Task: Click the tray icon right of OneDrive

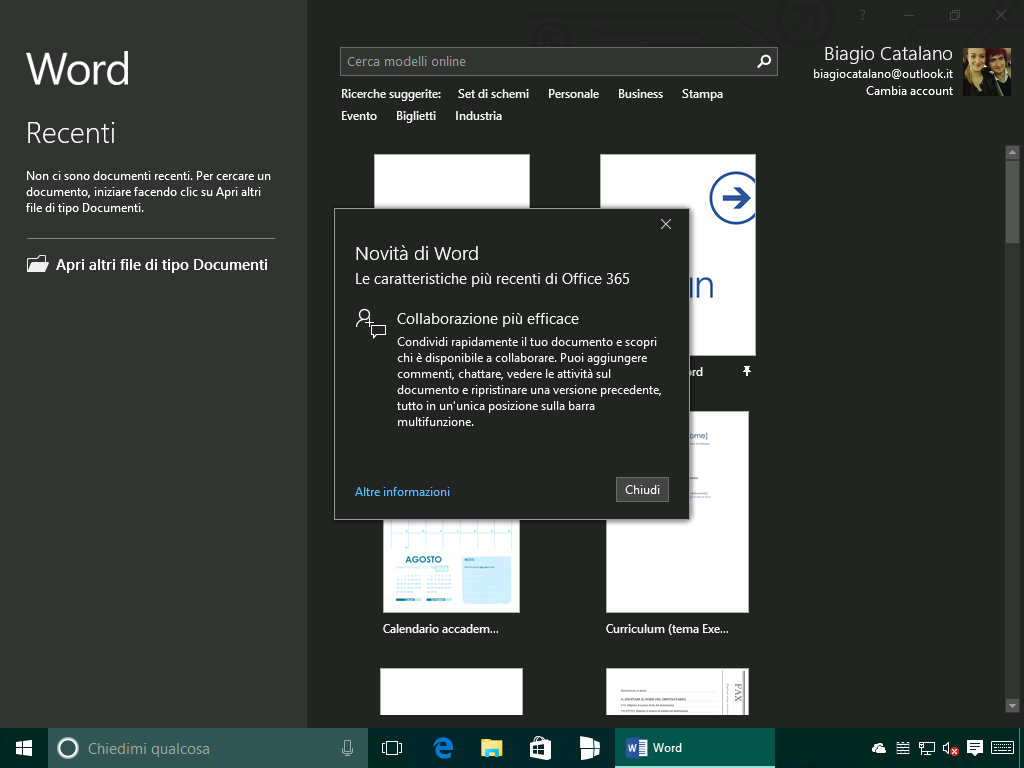Action: [x=903, y=748]
